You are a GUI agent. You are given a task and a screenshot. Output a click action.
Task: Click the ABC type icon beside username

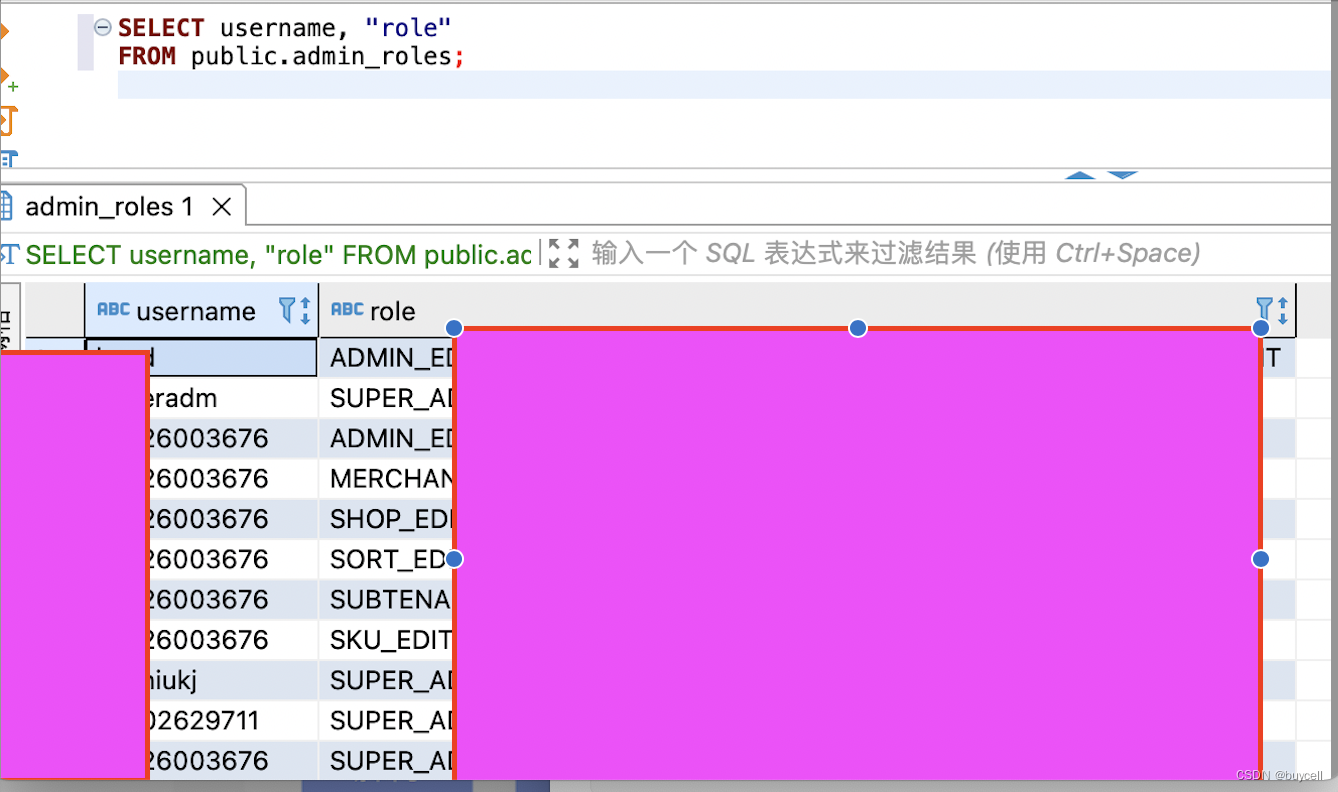pos(113,310)
